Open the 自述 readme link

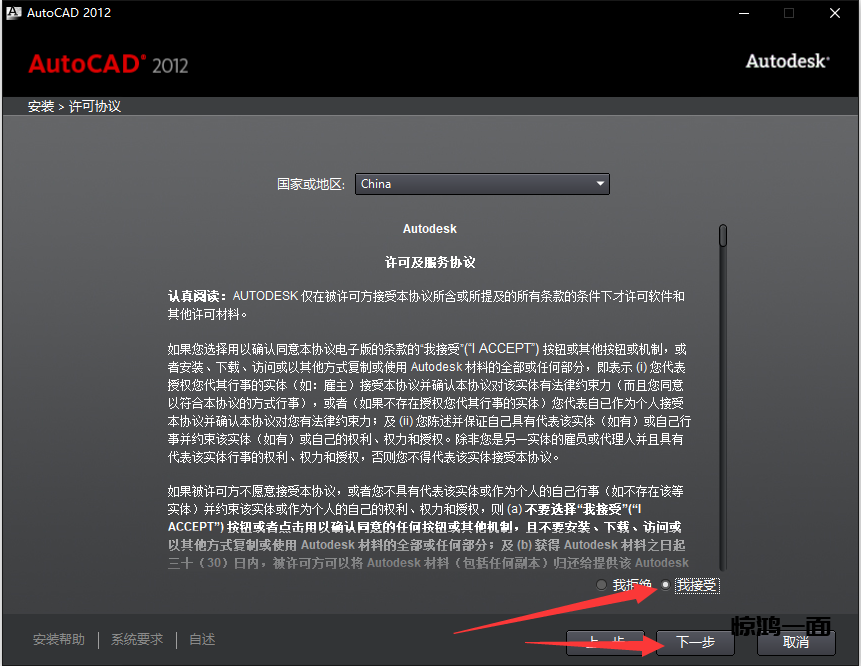(x=202, y=640)
